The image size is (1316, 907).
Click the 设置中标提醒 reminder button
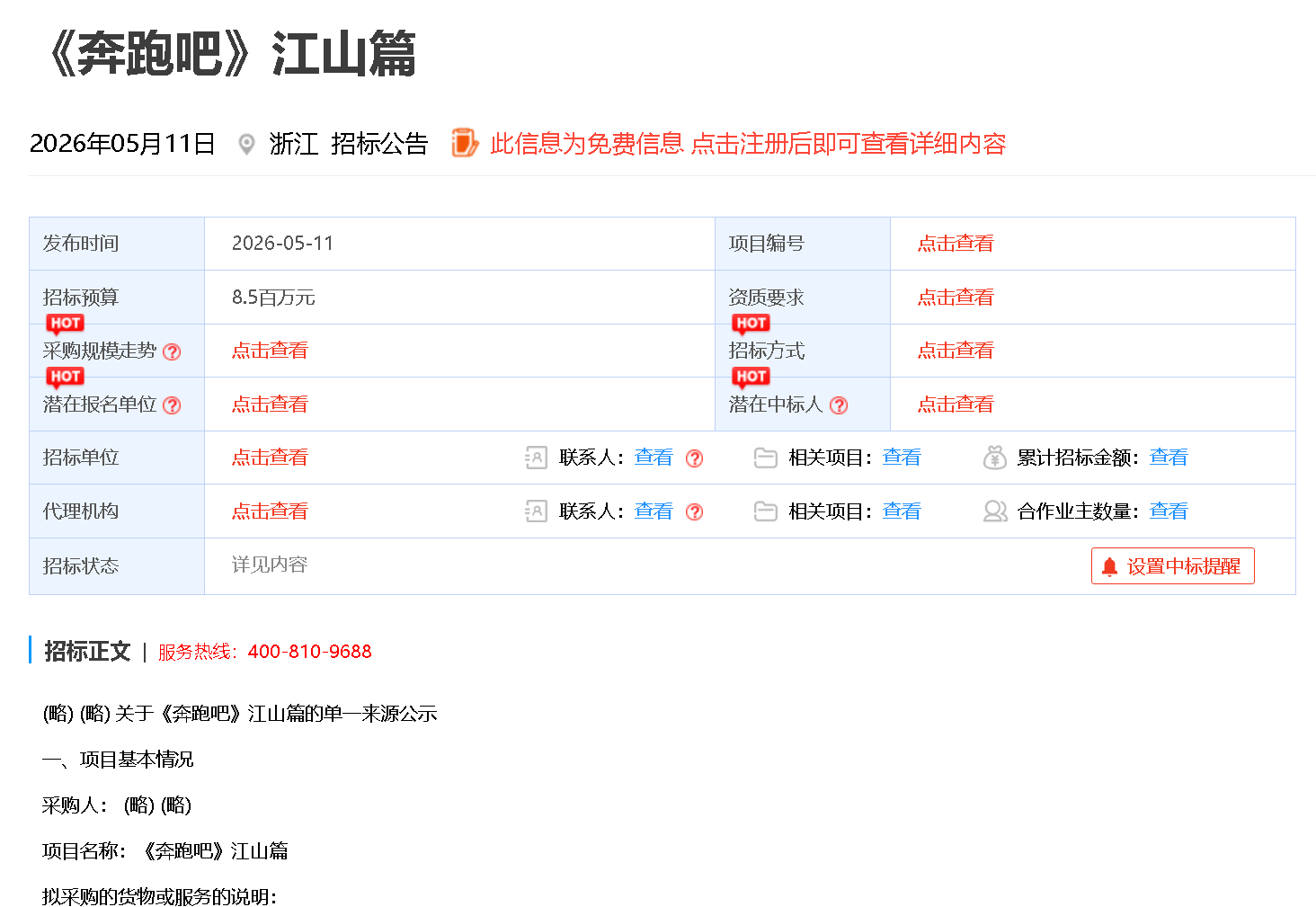(x=1172, y=566)
